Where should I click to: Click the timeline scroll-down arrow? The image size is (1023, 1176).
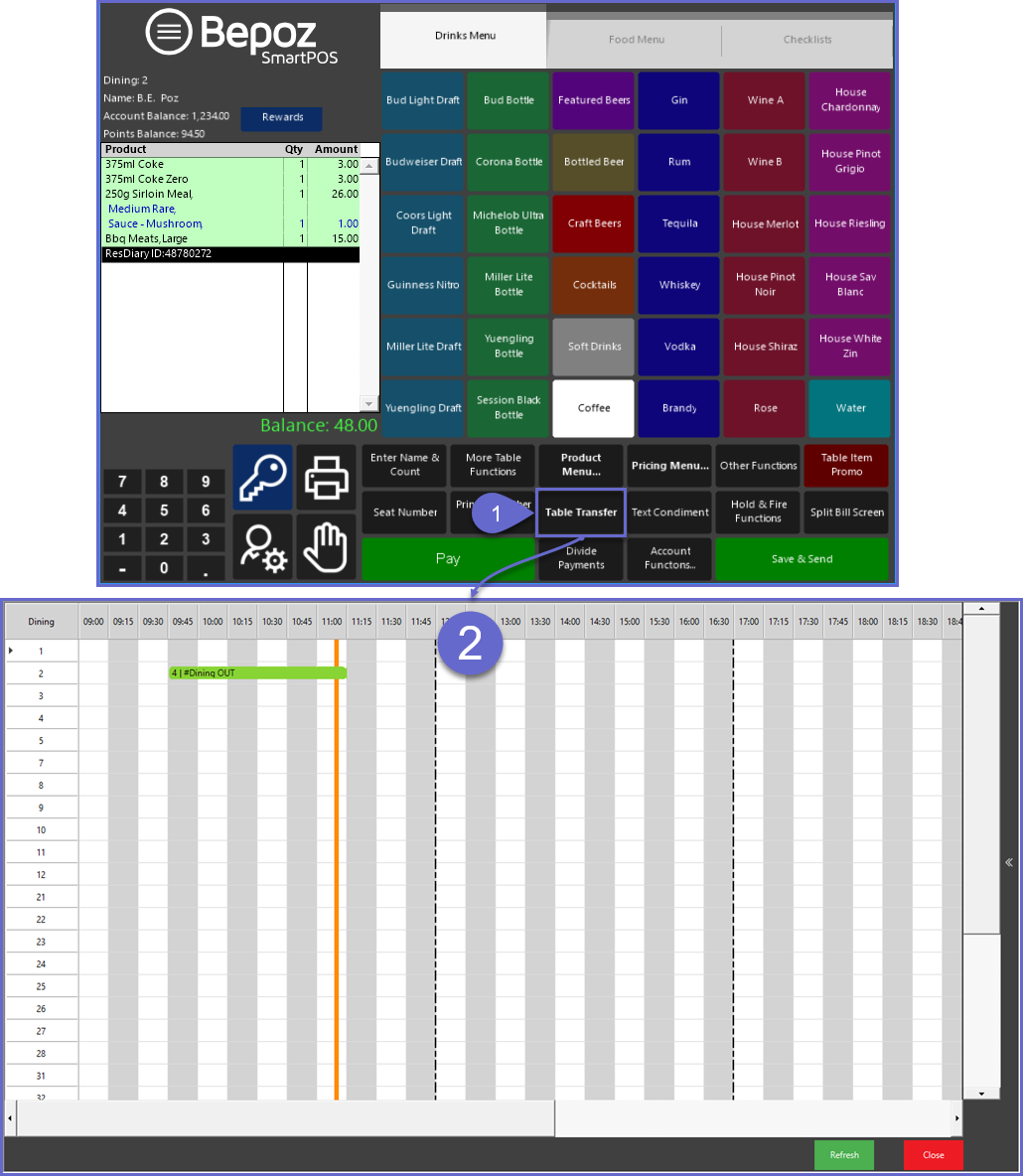point(981,1095)
